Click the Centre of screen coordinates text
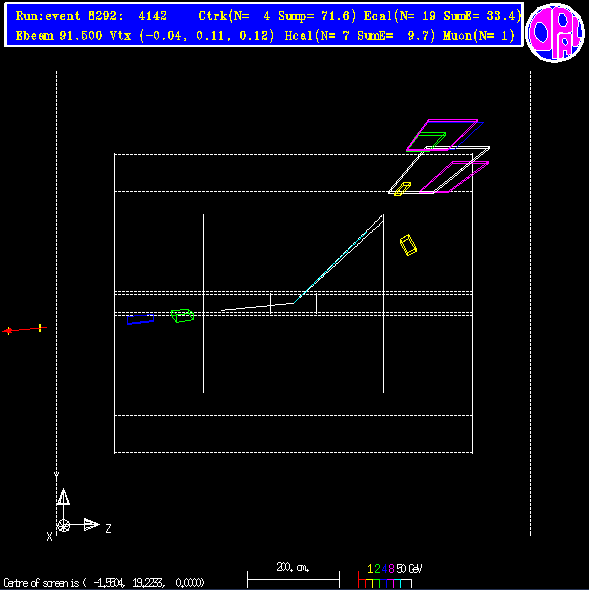Screen dimensions: 589x590 103,583
